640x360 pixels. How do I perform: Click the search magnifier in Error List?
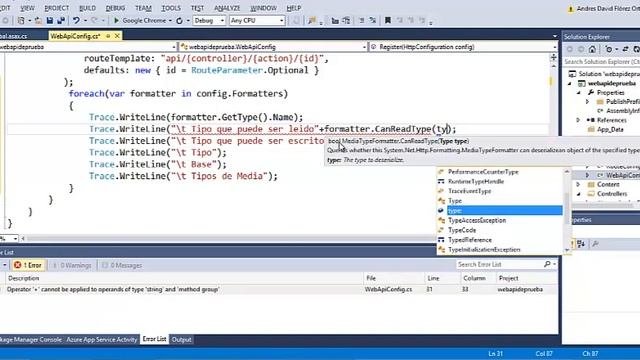pyautogui.click(x=547, y=264)
